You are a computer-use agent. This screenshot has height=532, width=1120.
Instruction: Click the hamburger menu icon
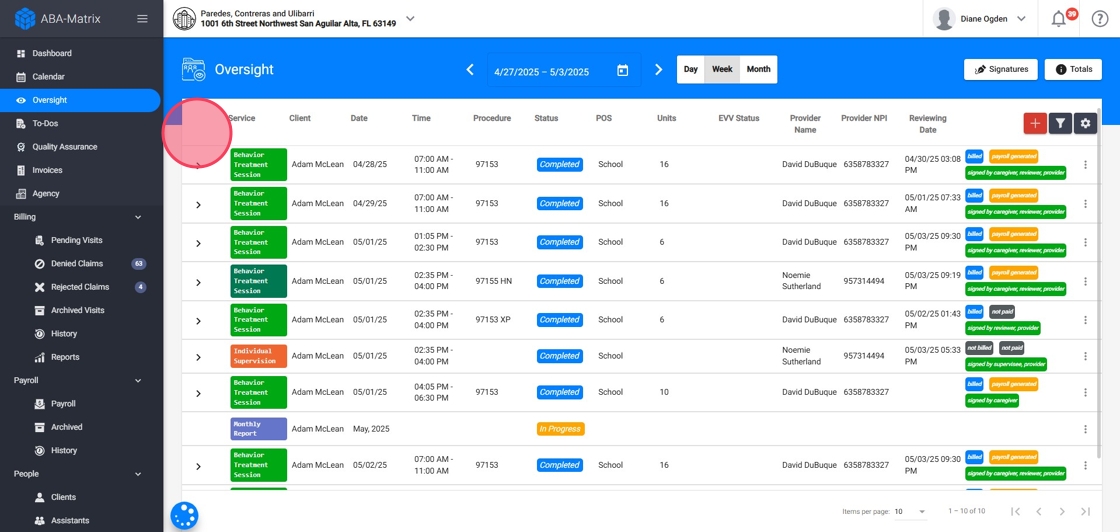pos(142,19)
